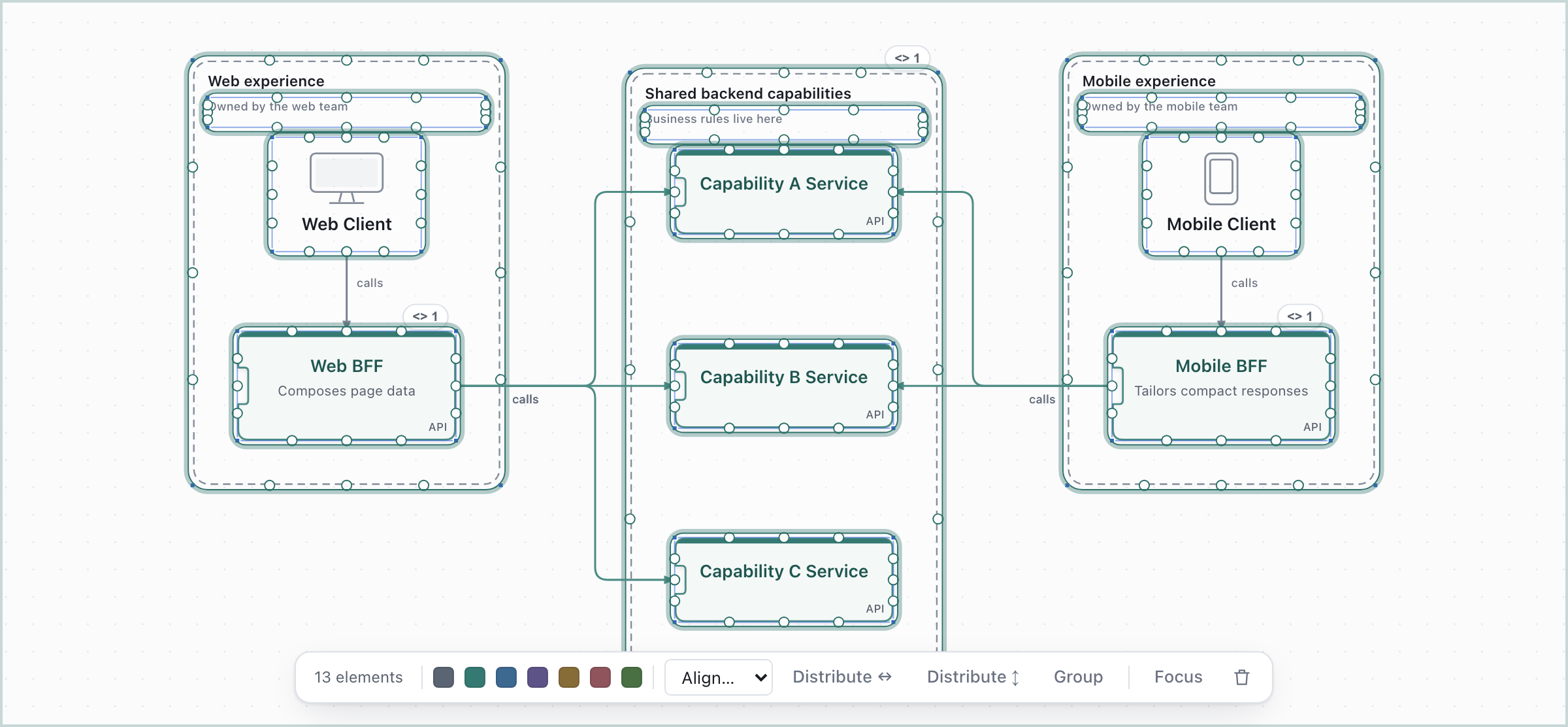Click the '13 elements' selection count

point(359,677)
